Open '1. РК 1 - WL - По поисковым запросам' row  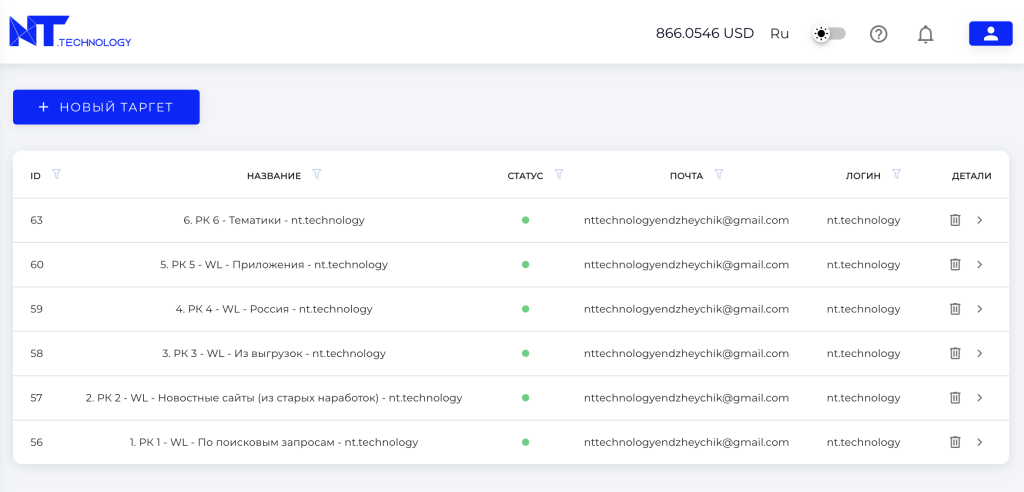click(511, 442)
